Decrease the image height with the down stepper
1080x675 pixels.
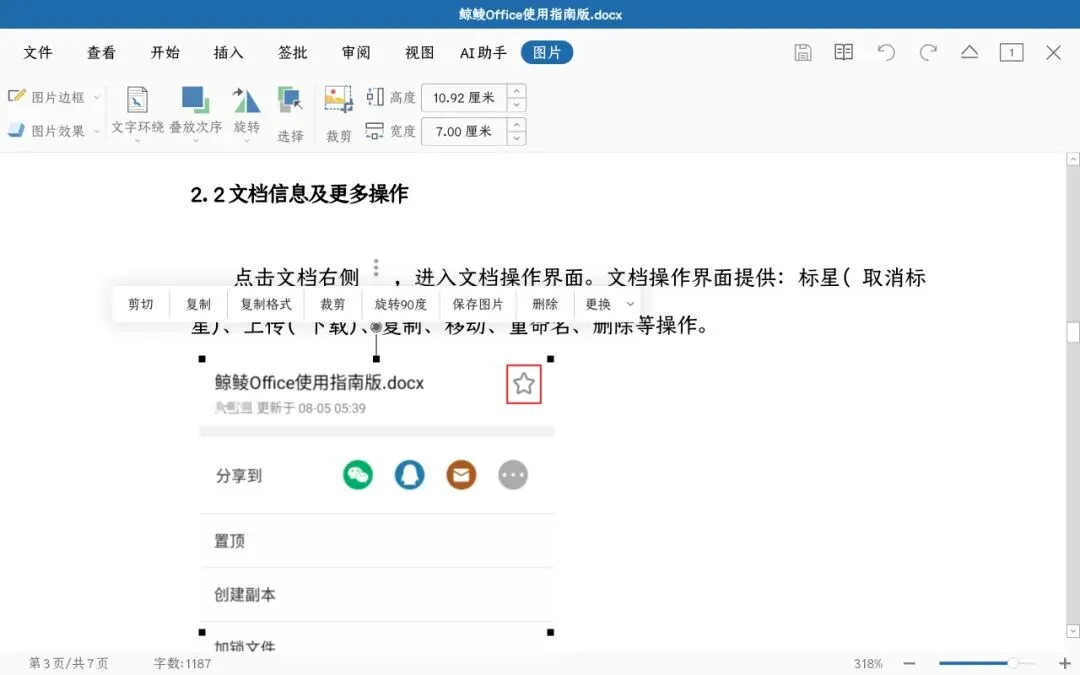517,105
